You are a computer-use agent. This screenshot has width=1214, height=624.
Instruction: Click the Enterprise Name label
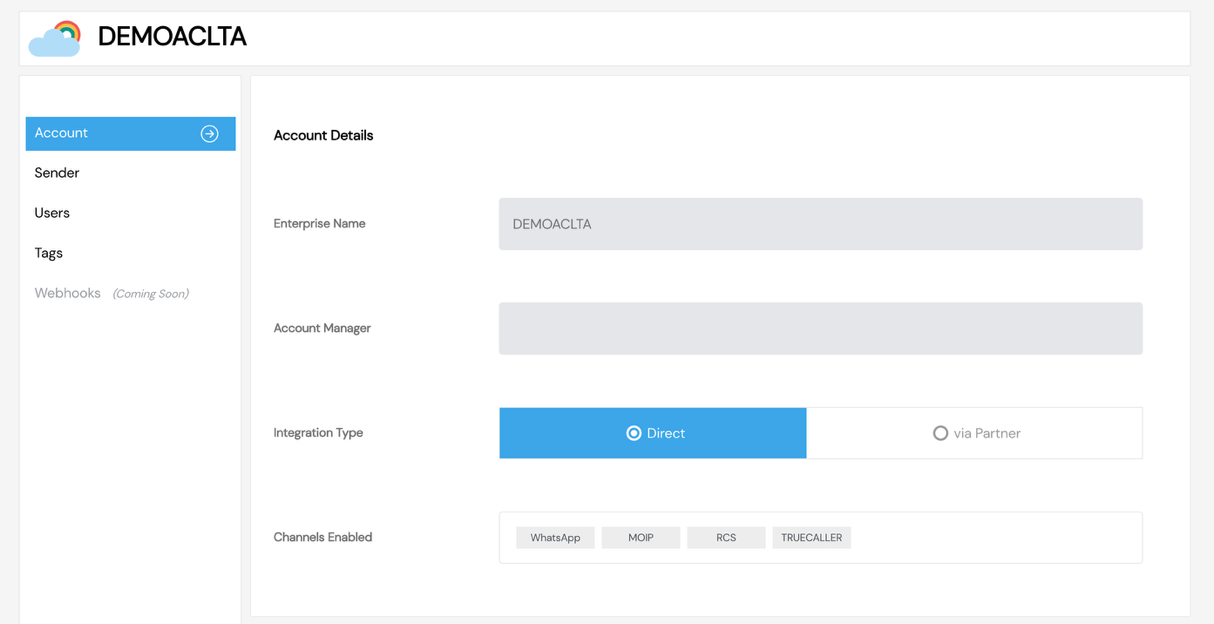click(x=319, y=224)
